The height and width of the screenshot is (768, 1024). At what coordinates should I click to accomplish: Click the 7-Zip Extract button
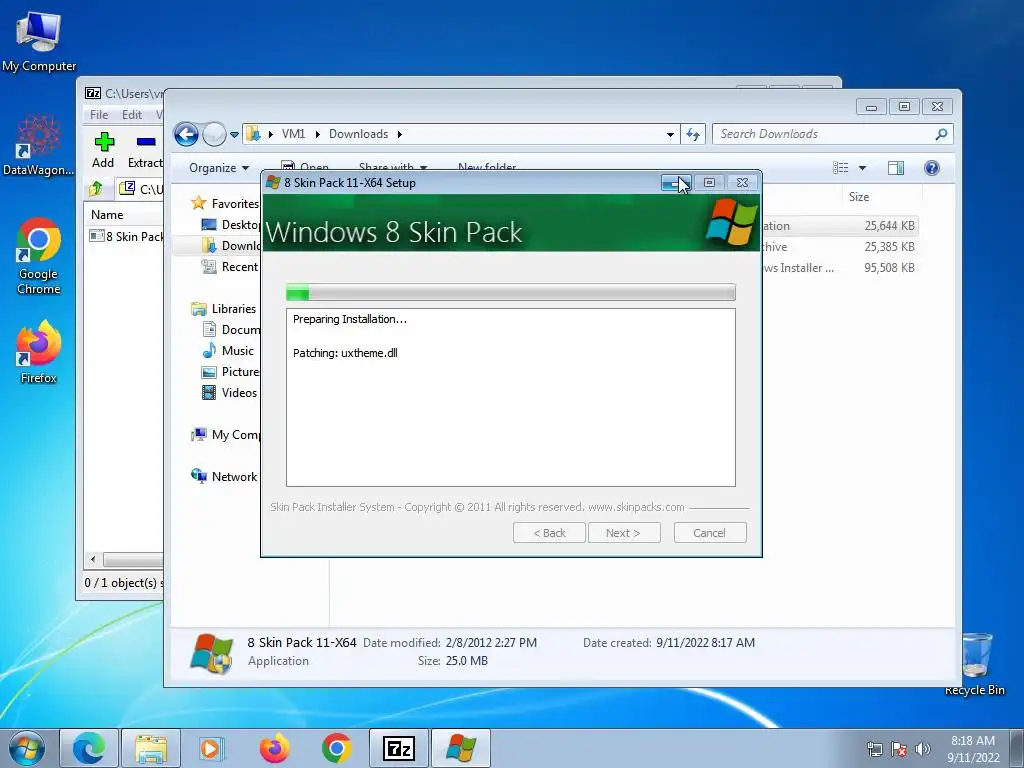pos(145,150)
